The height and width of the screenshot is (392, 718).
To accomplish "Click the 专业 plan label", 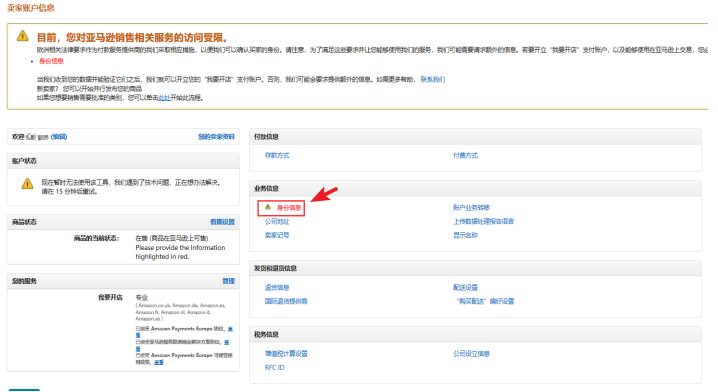I will click(141, 297).
